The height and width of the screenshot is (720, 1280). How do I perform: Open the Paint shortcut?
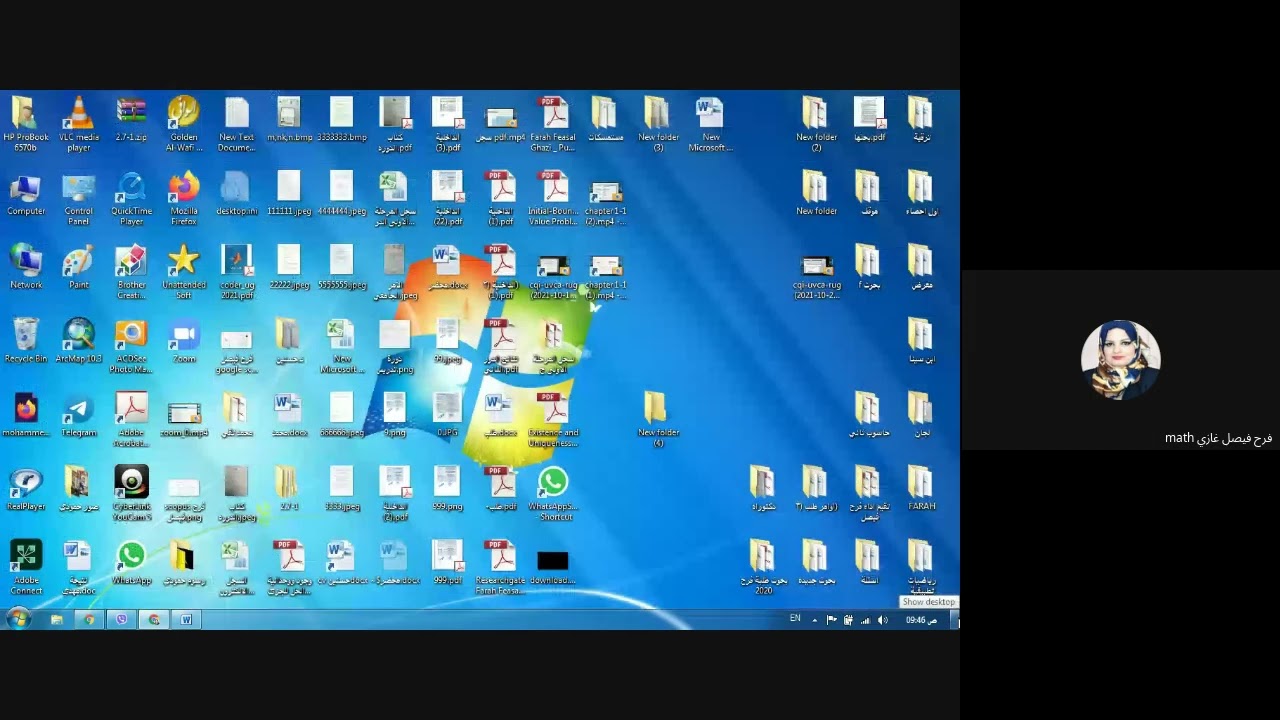tap(78, 268)
